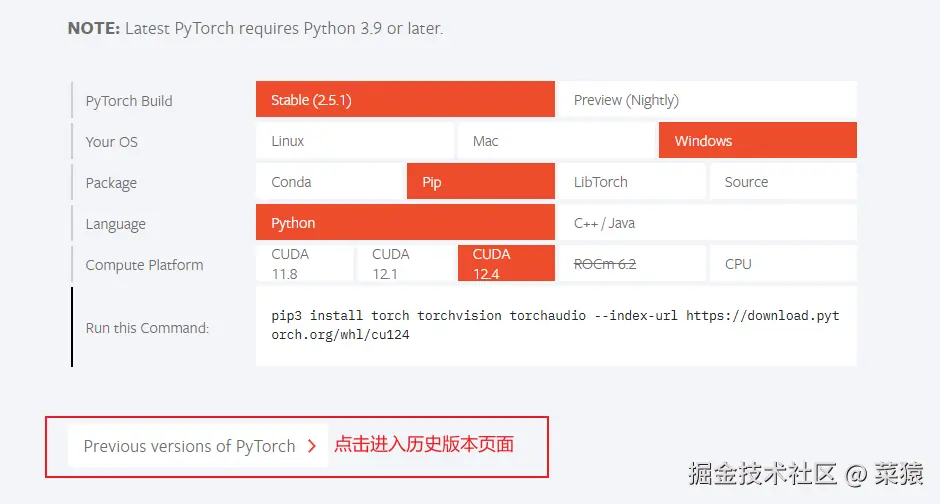Click the struck-through ROCm 6.2 option

(x=632, y=263)
